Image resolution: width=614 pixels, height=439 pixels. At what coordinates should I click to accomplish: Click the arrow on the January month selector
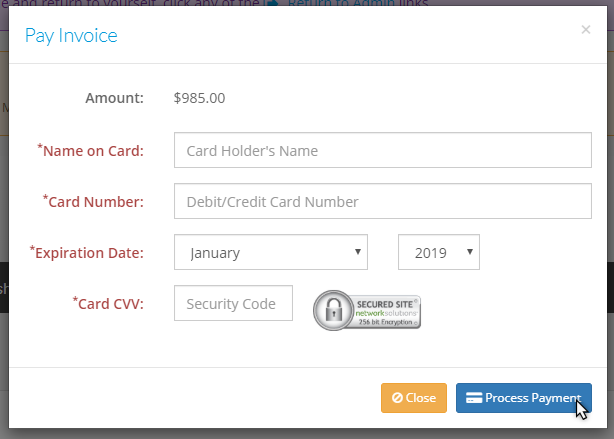(x=358, y=252)
